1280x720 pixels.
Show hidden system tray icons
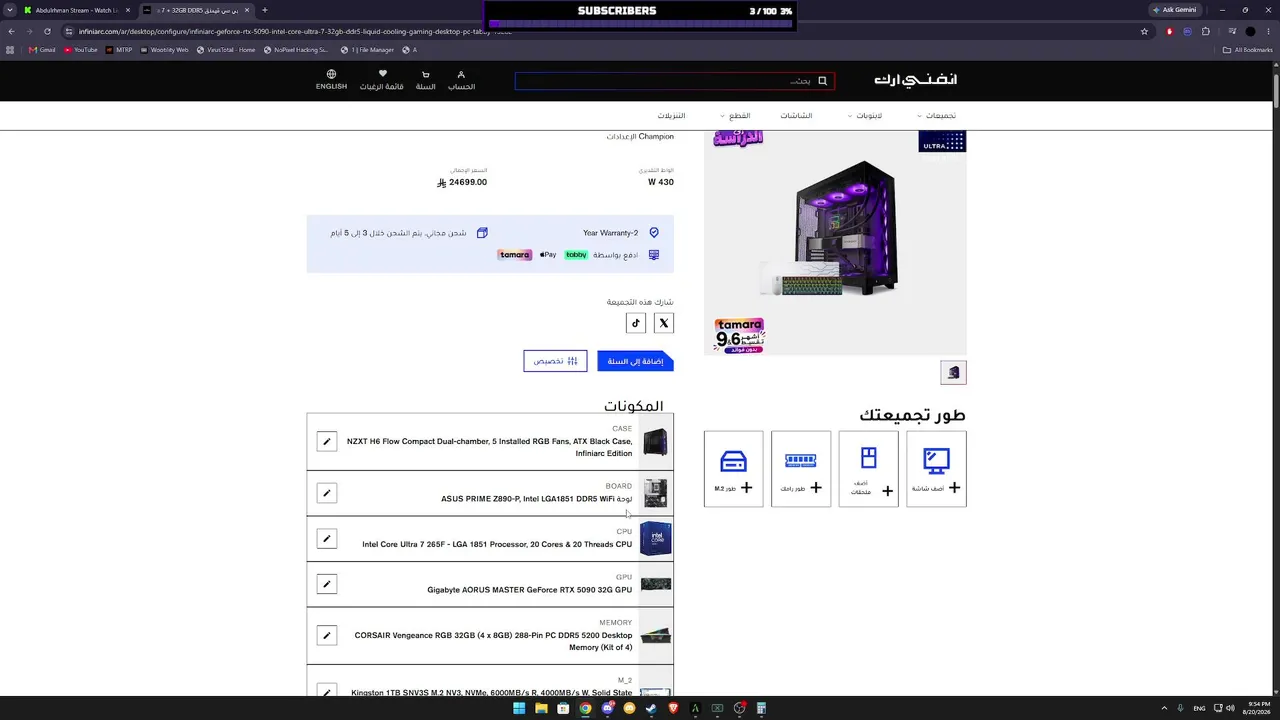pos(1164,709)
